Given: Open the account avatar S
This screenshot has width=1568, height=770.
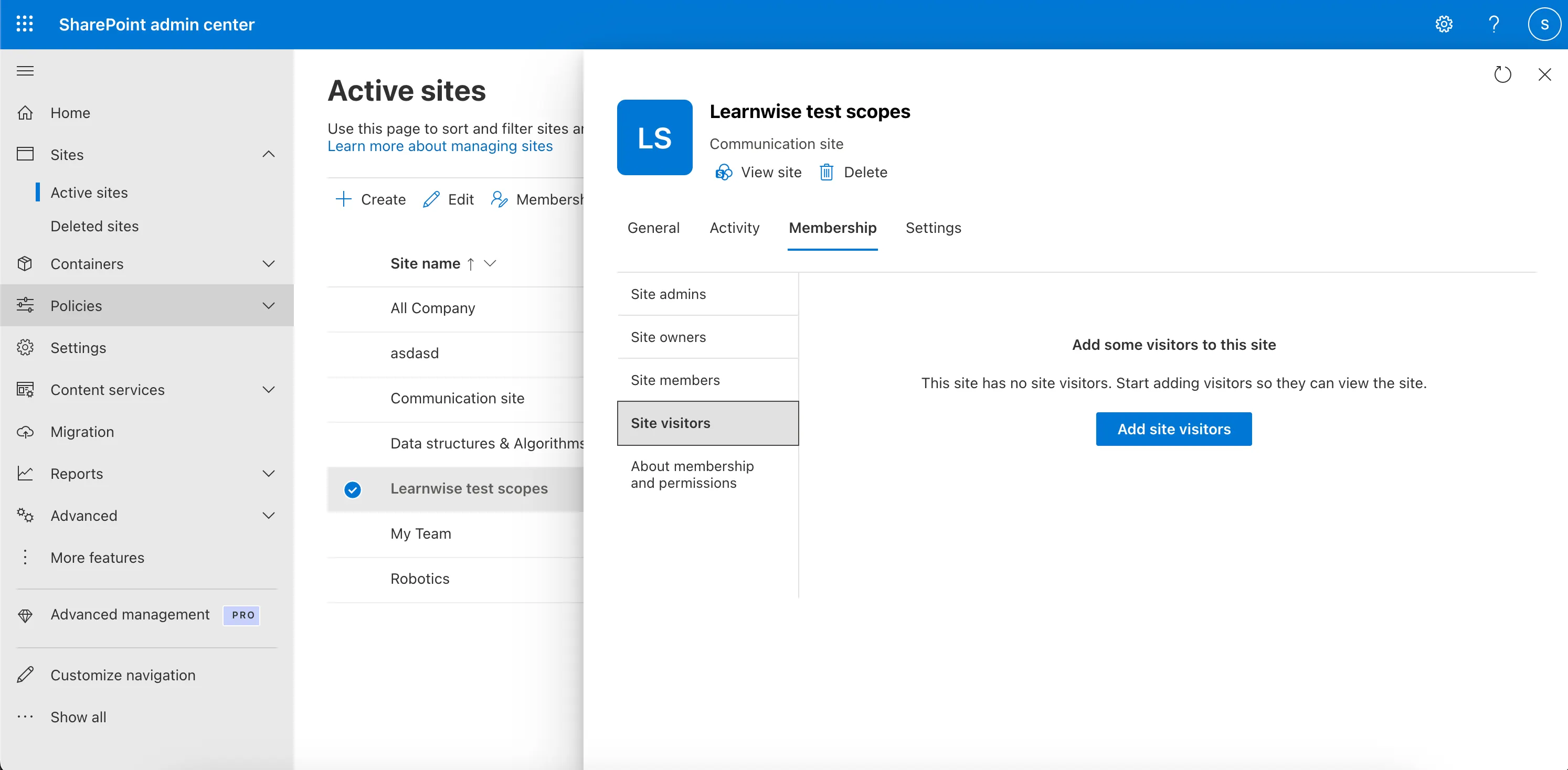Looking at the screenshot, I should click(x=1544, y=24).
